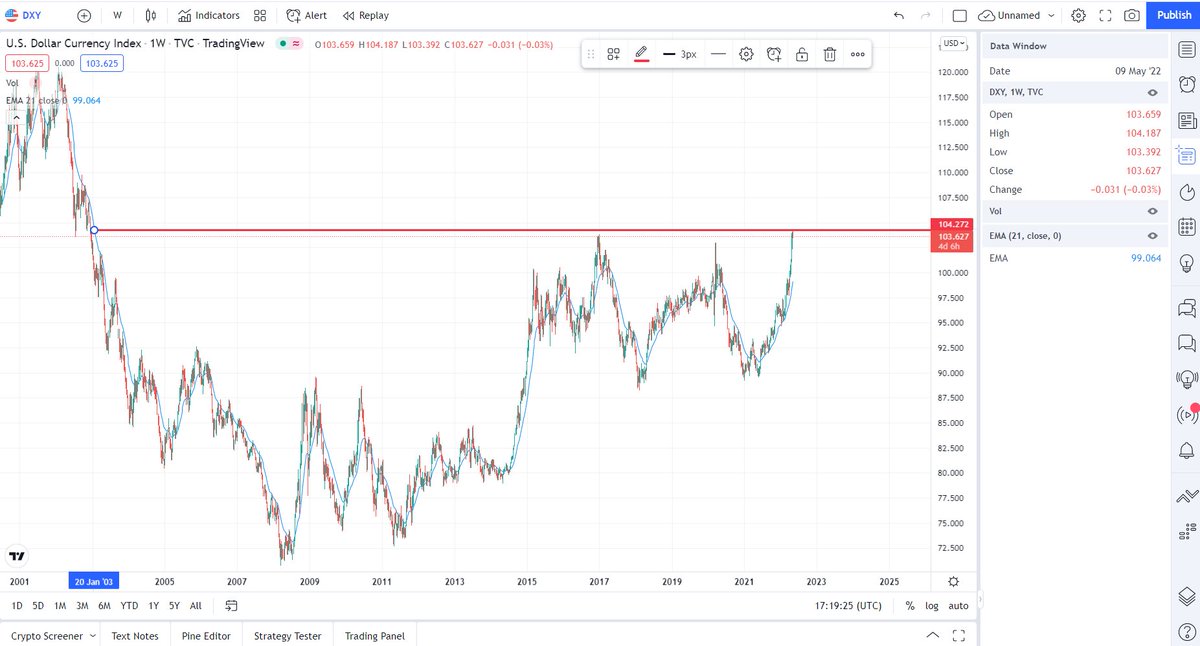Click the Undo arrow in top toolbar
Image resolution: width=1200 pixels, height=646 pixels.
pos(898,15)
